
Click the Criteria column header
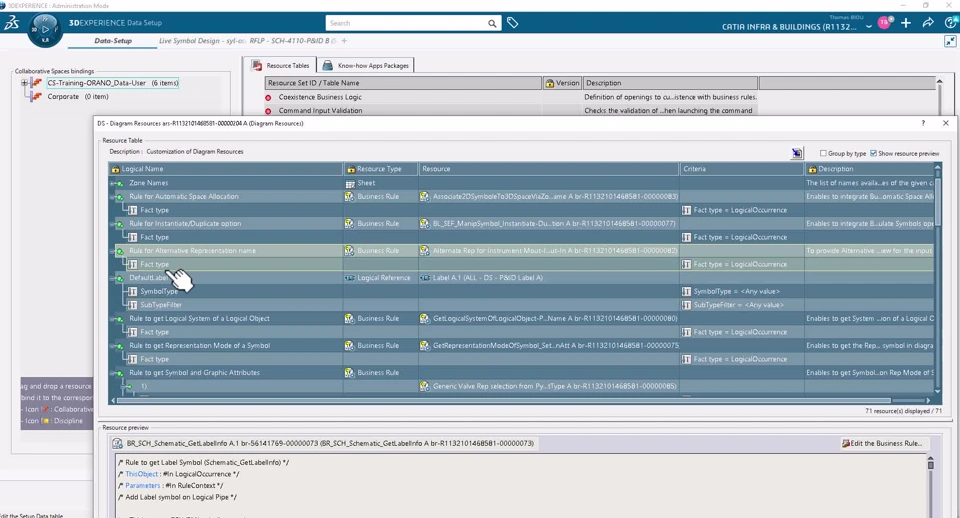coord(741,169)
